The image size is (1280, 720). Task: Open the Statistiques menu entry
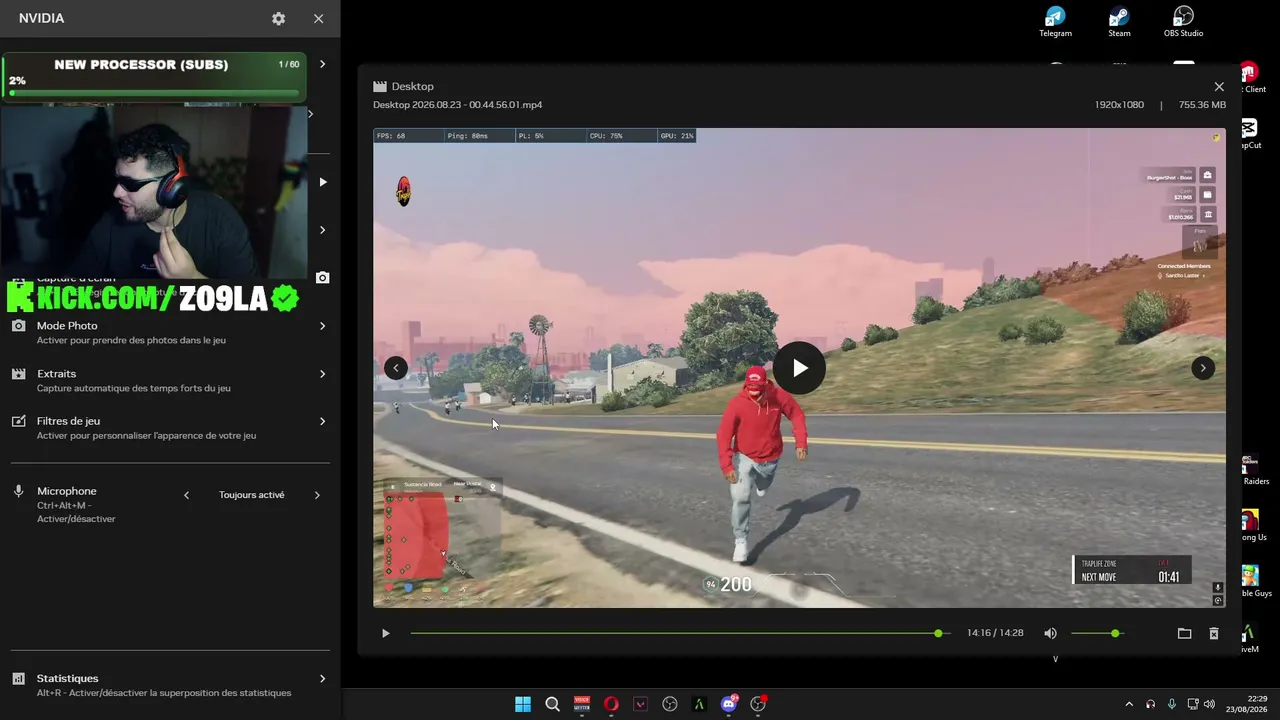(170, 685)
